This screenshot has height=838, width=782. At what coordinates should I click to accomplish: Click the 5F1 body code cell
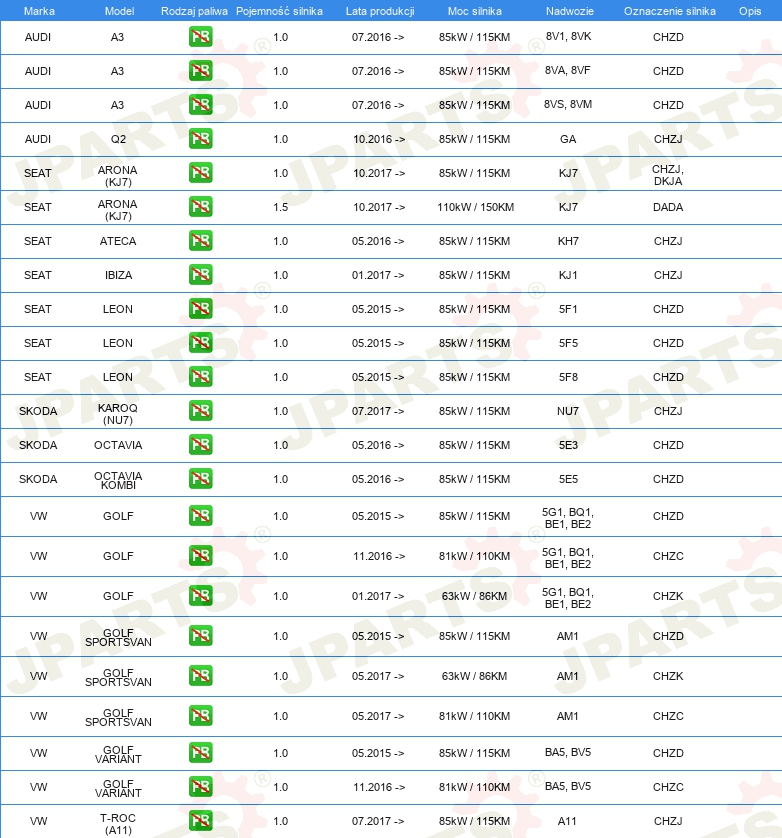click(x=568, y=309)
